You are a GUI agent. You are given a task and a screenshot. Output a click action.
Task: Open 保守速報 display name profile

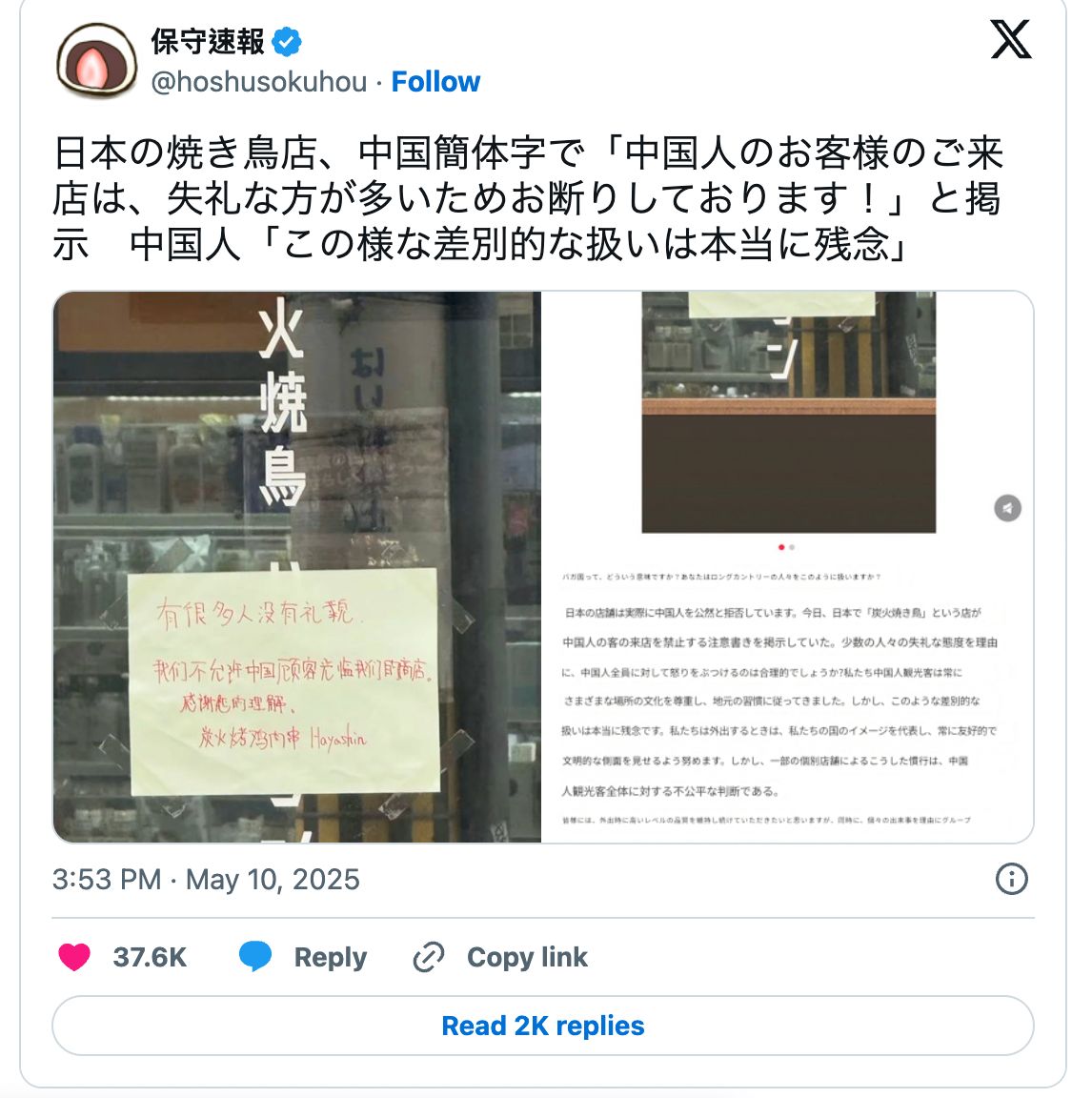coord(208,42)
